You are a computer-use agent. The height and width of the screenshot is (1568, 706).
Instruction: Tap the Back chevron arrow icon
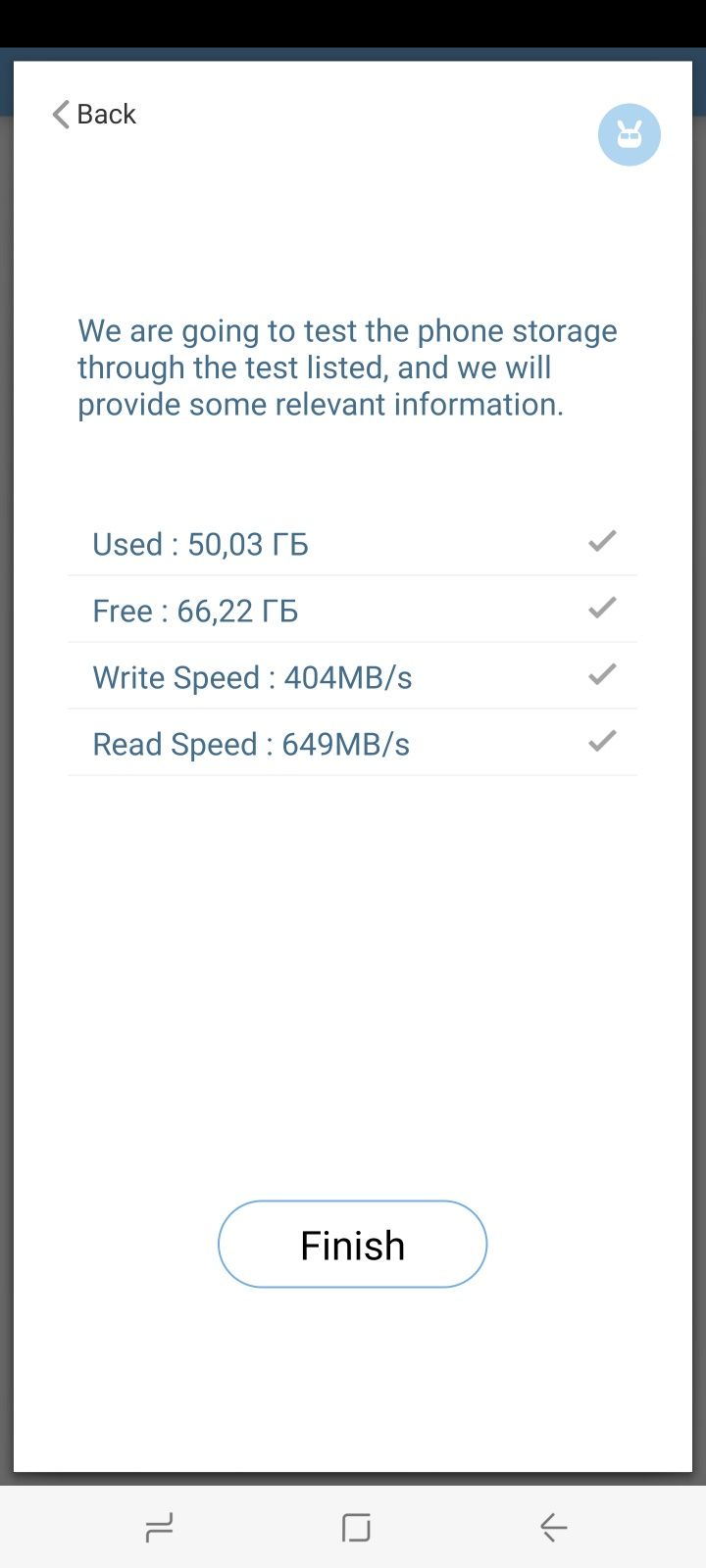61,115
